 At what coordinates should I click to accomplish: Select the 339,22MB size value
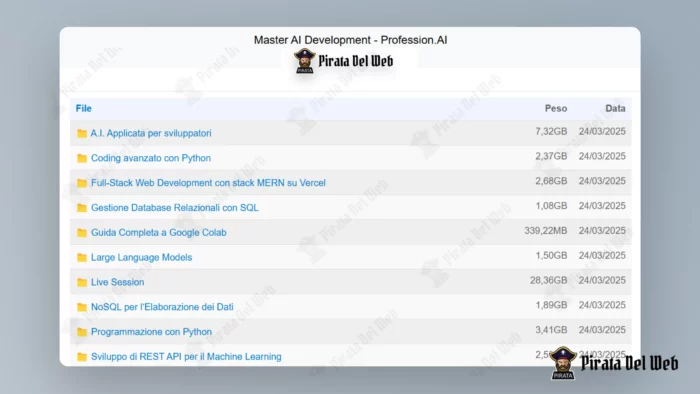click(546, 231)
